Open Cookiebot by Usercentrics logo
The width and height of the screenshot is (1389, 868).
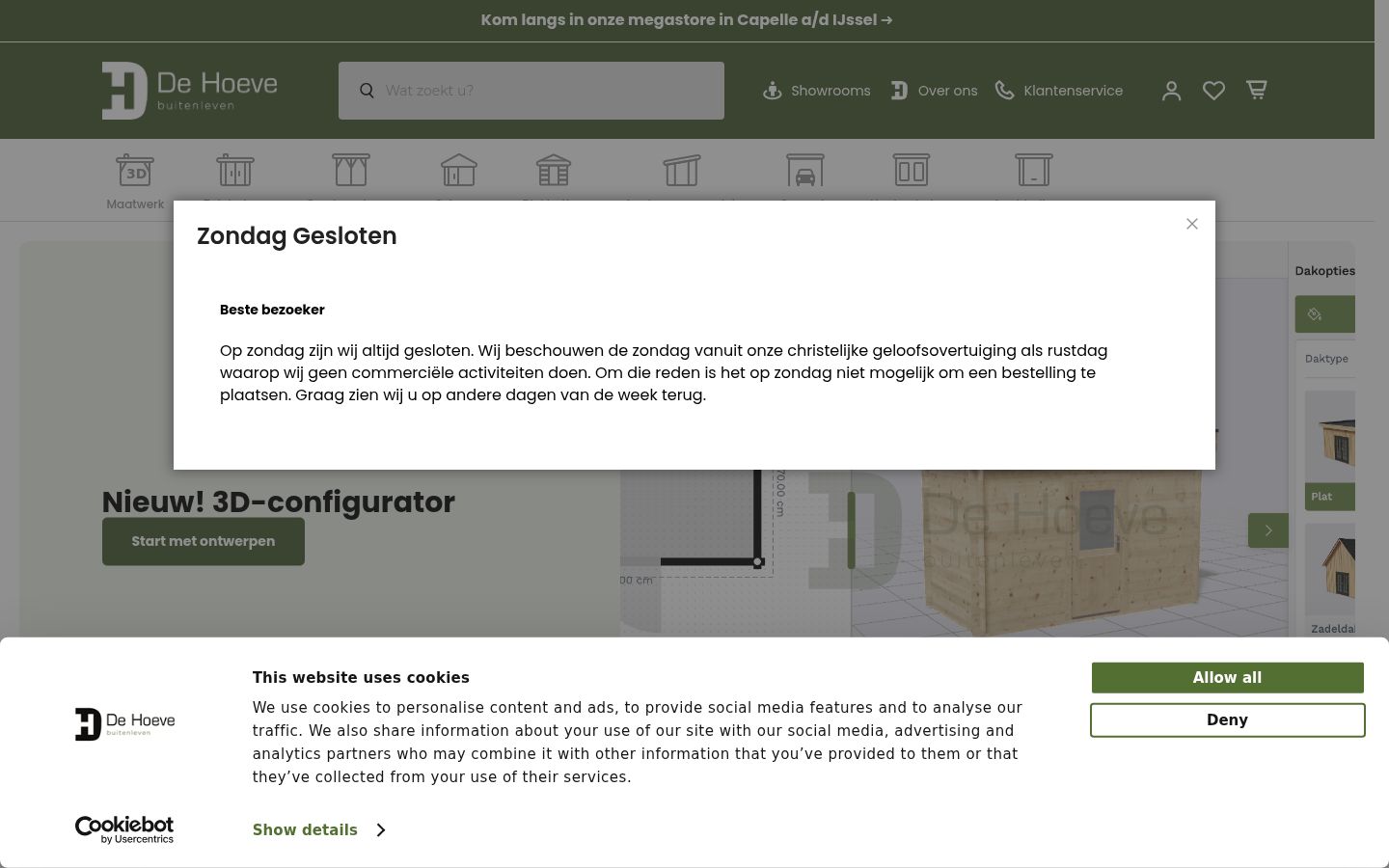[x=124, y=829]
